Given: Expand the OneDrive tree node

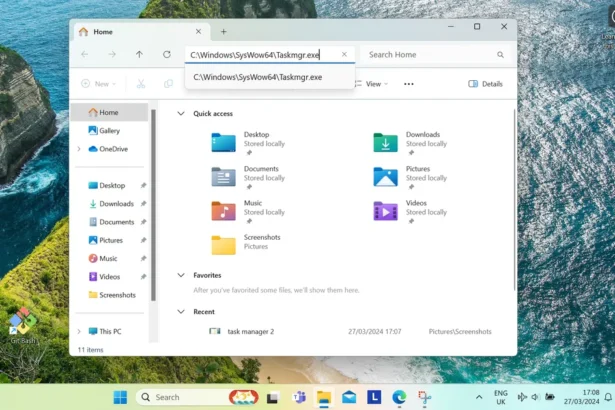Looking at the screenshot, I should (x=79, y=149).
